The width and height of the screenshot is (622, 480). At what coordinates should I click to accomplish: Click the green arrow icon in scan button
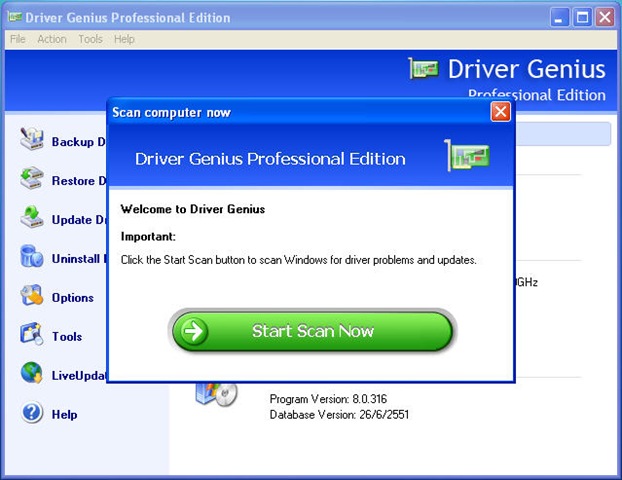coord(194,331)
